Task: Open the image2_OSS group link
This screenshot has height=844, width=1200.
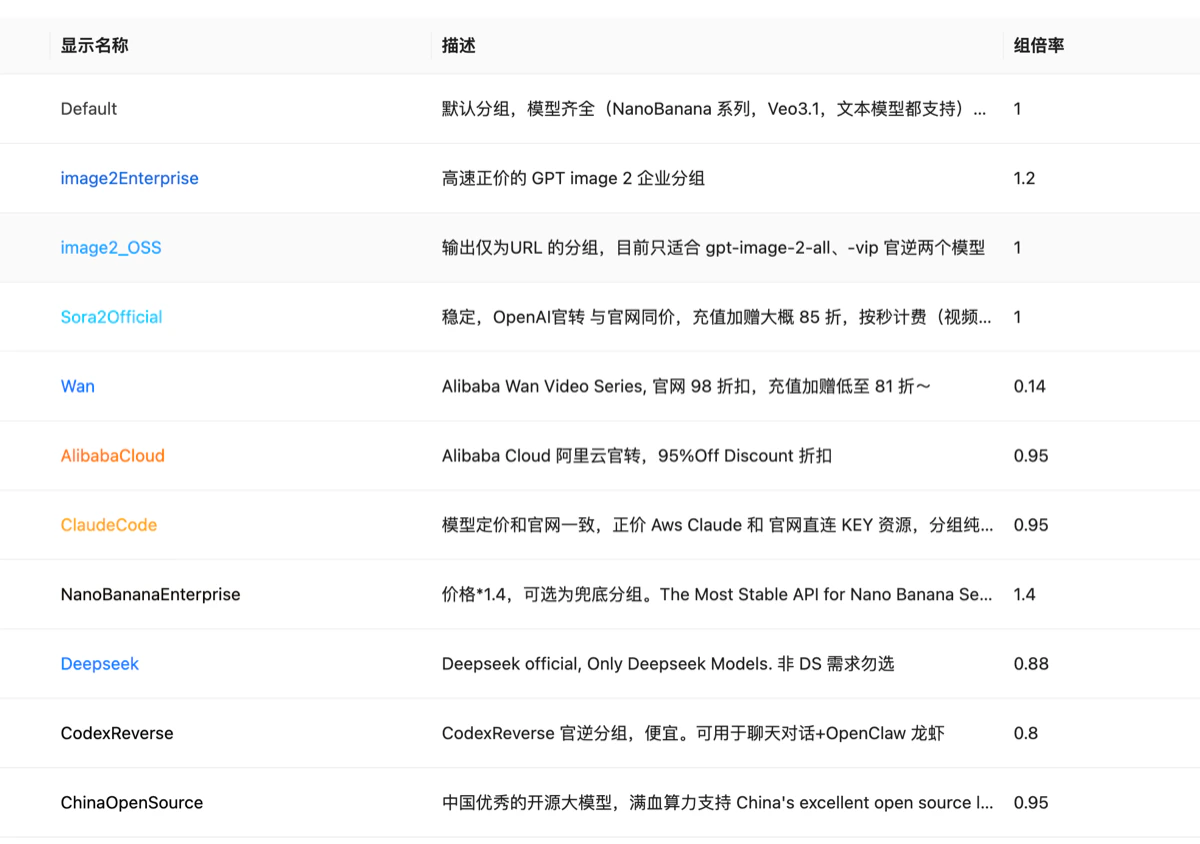Action: click(110, 247)
